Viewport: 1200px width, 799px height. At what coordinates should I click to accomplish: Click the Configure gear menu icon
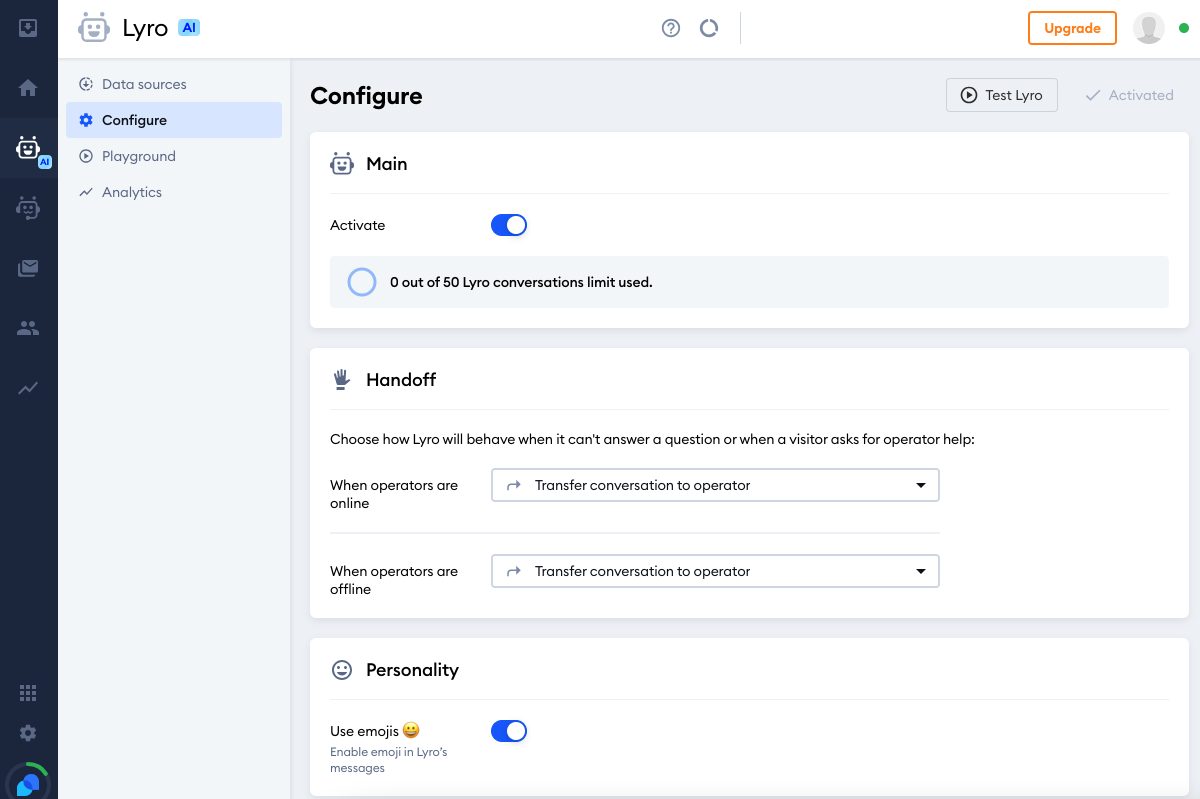pyautogui.click(x=86, y=120)
